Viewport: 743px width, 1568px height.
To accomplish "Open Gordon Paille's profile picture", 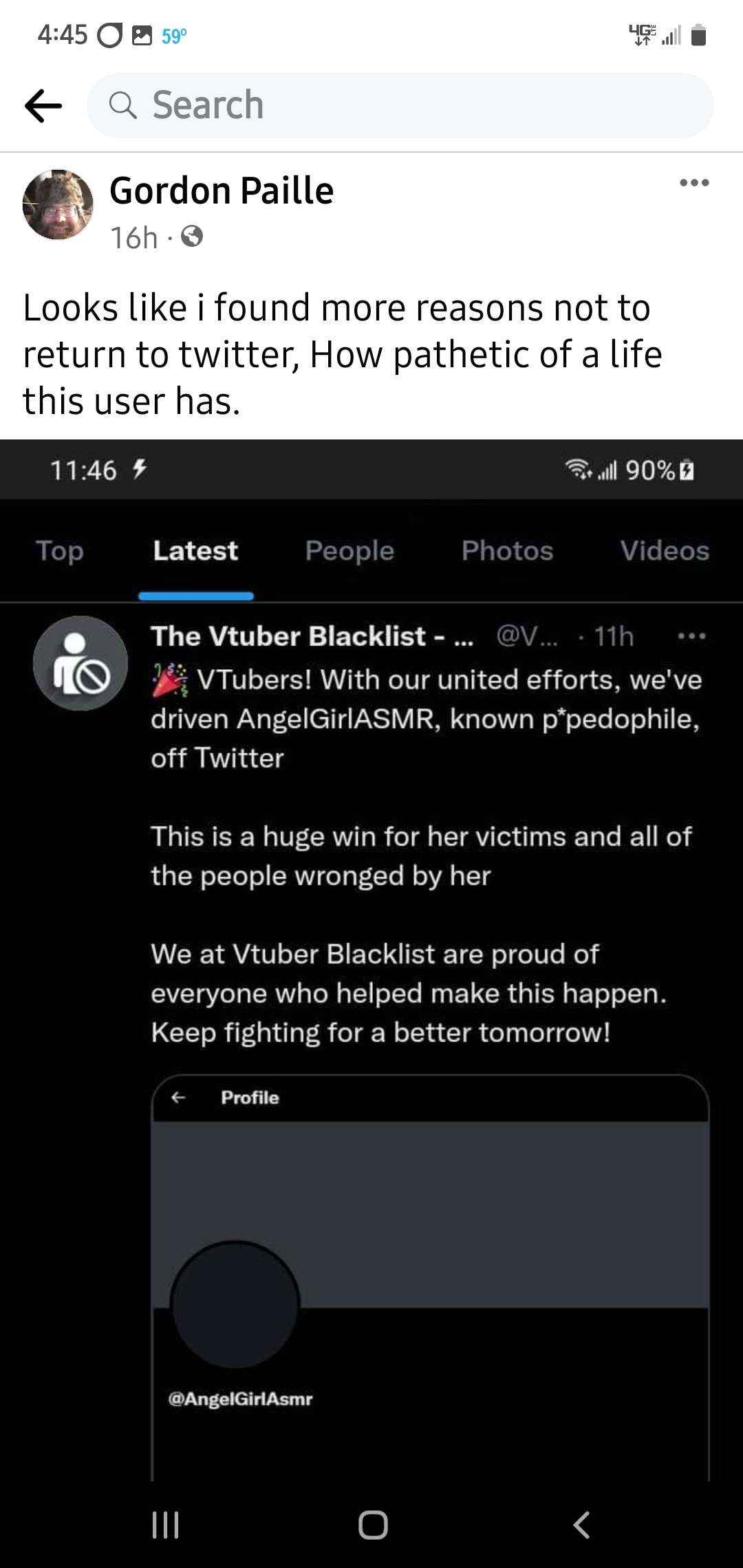I will (58, 204).
